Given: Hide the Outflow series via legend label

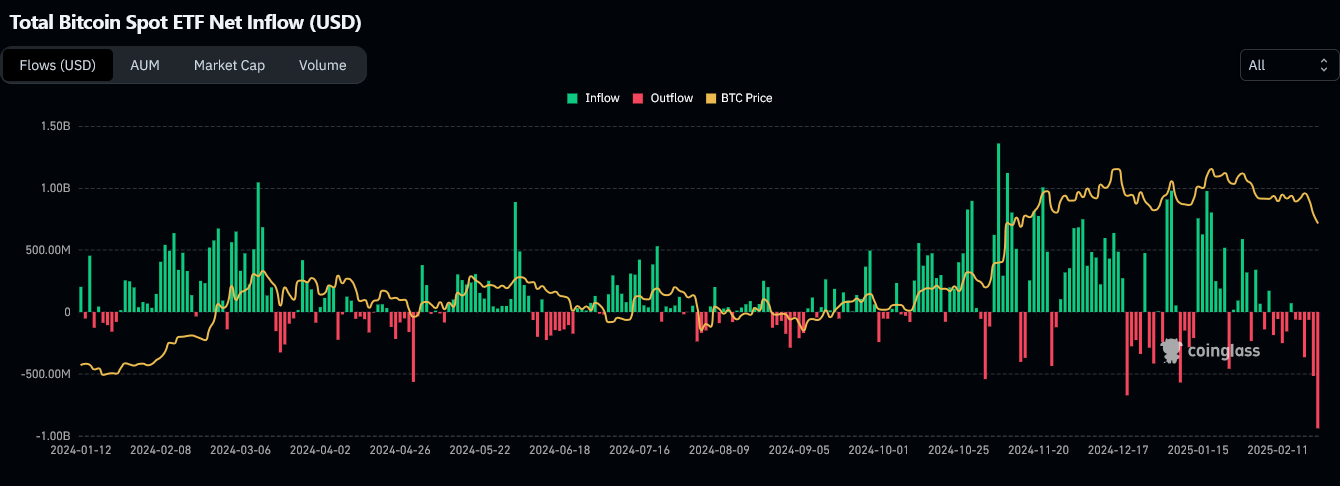Looking at the screenshot, I should pos(671,98).
